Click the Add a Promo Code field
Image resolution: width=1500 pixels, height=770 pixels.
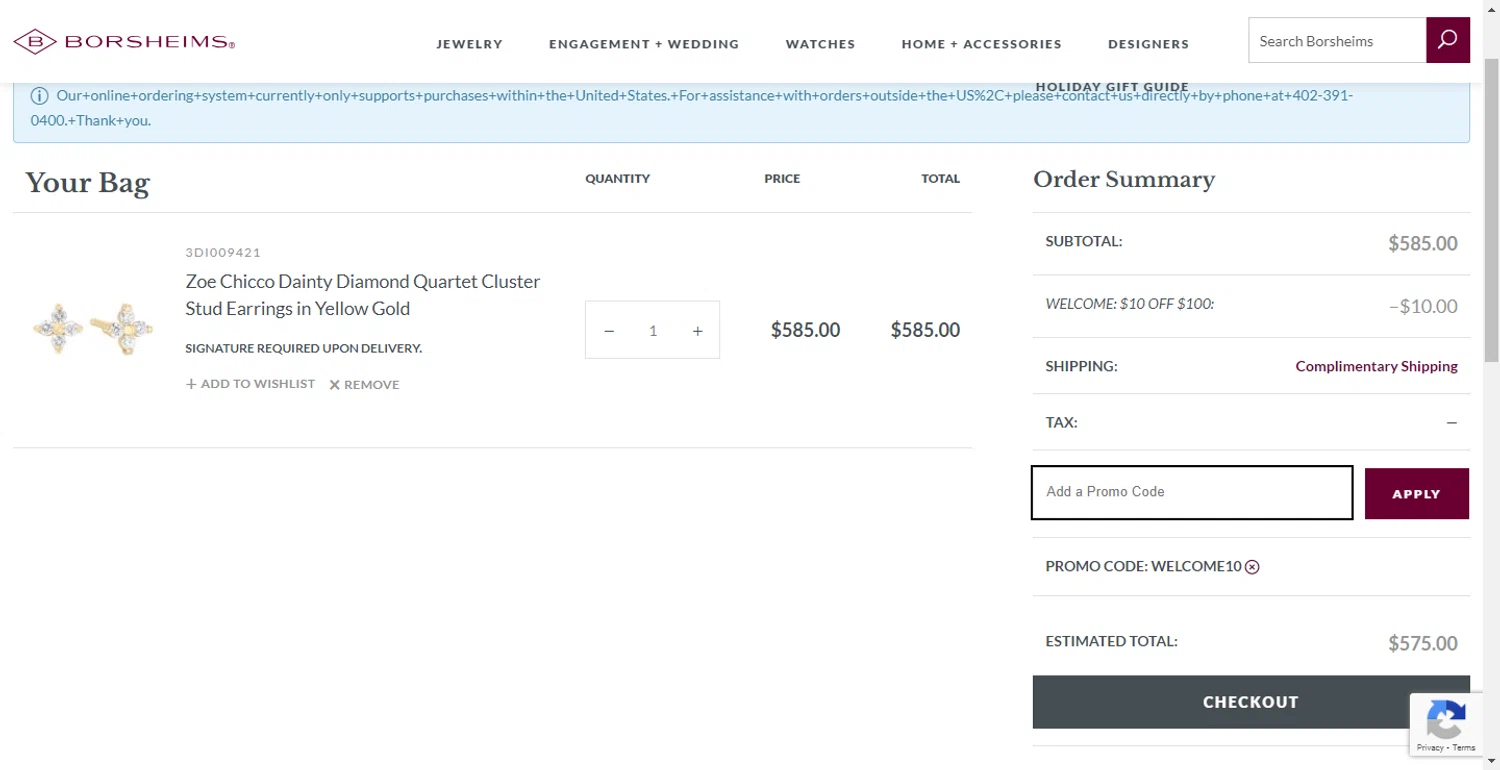point(1192,492)
